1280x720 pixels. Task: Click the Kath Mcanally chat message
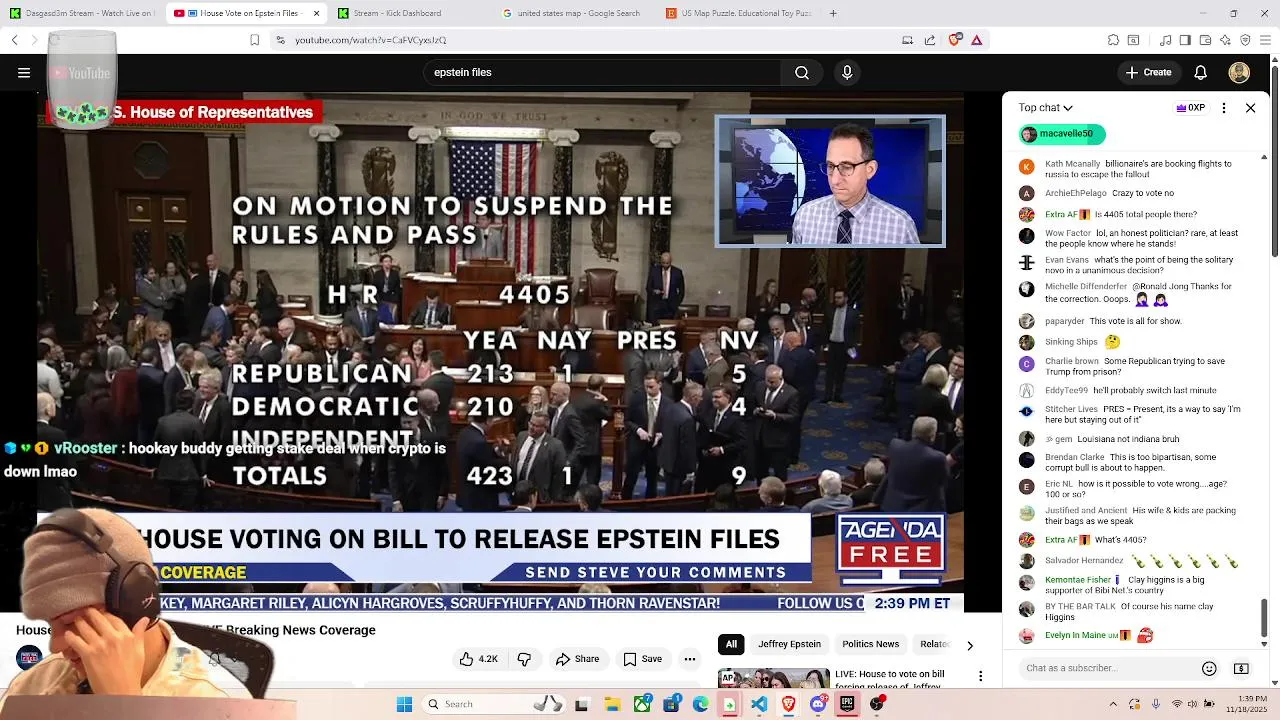click(1130, 170)
